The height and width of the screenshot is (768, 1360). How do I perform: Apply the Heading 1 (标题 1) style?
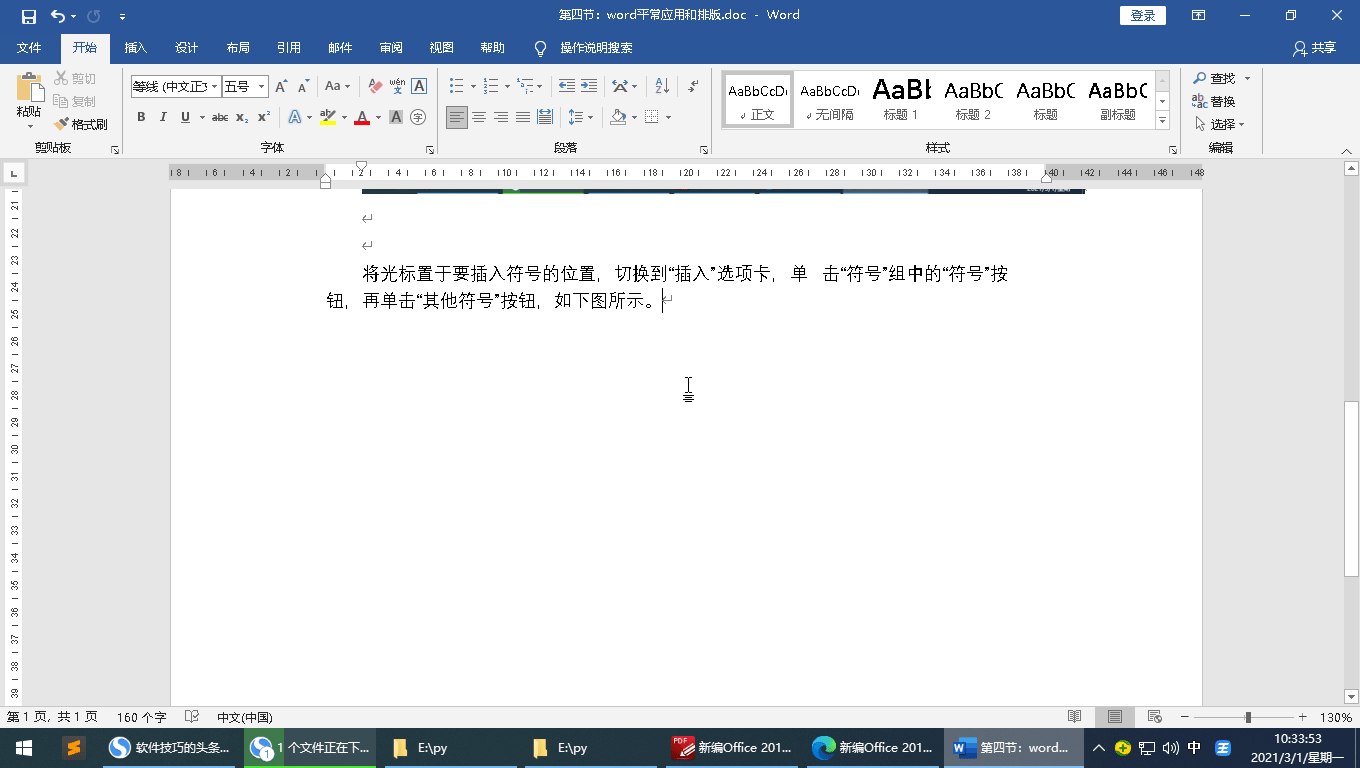(x=901, y=99)
